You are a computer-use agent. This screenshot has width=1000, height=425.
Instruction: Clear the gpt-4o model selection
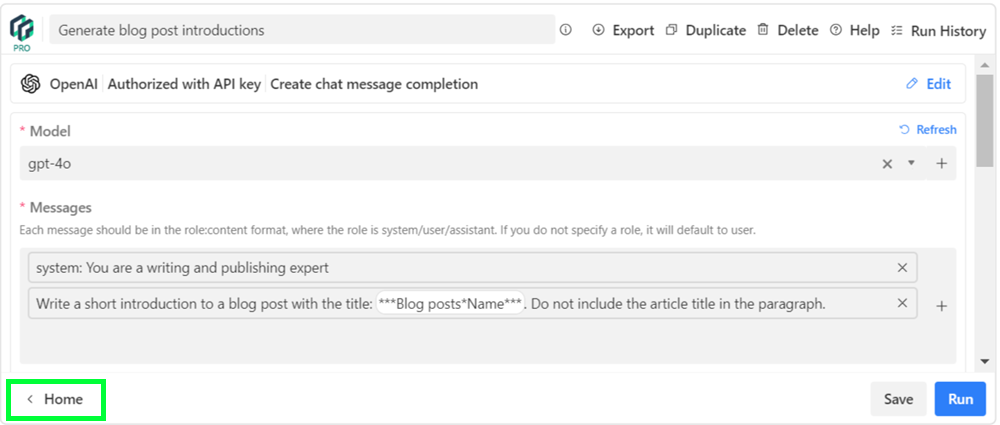tap(887, 163)
